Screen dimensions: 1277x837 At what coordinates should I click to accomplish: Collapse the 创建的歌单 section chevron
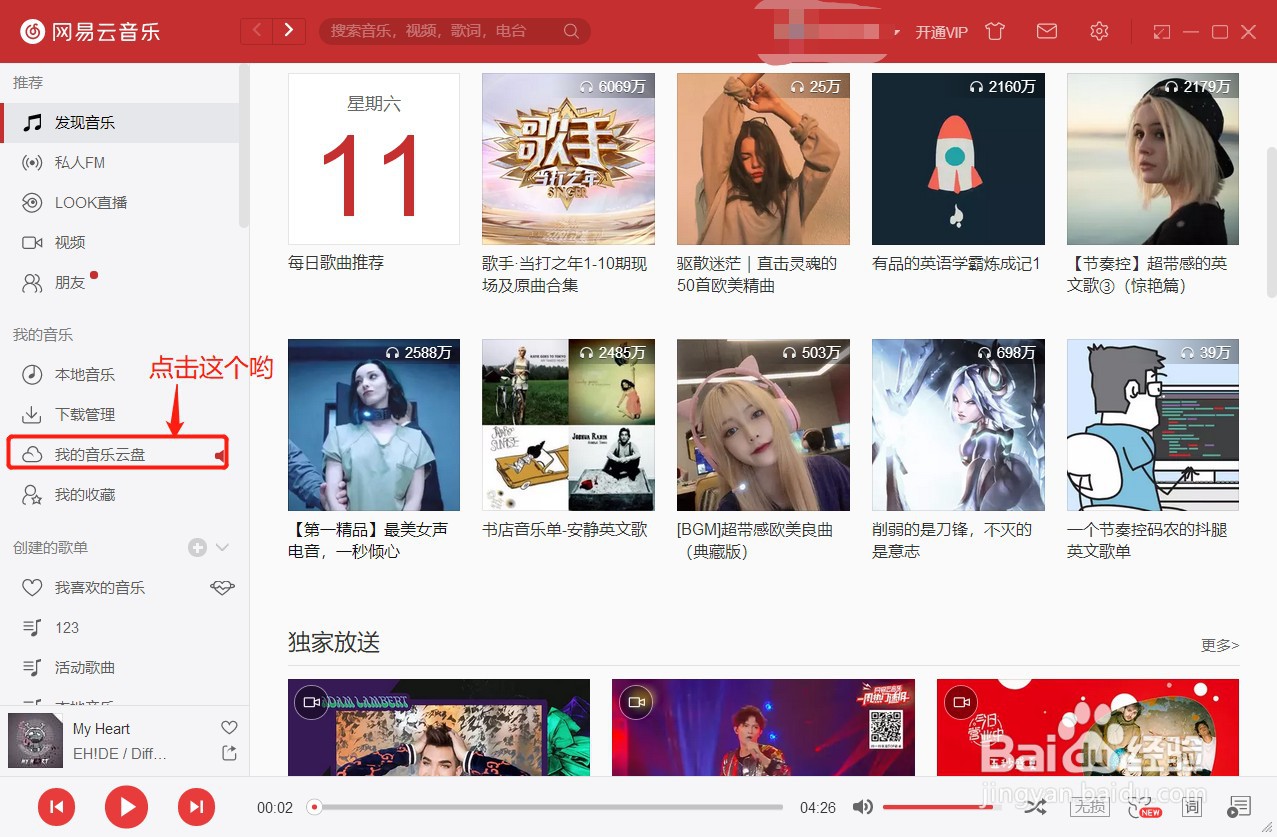(x=222, y=547)
